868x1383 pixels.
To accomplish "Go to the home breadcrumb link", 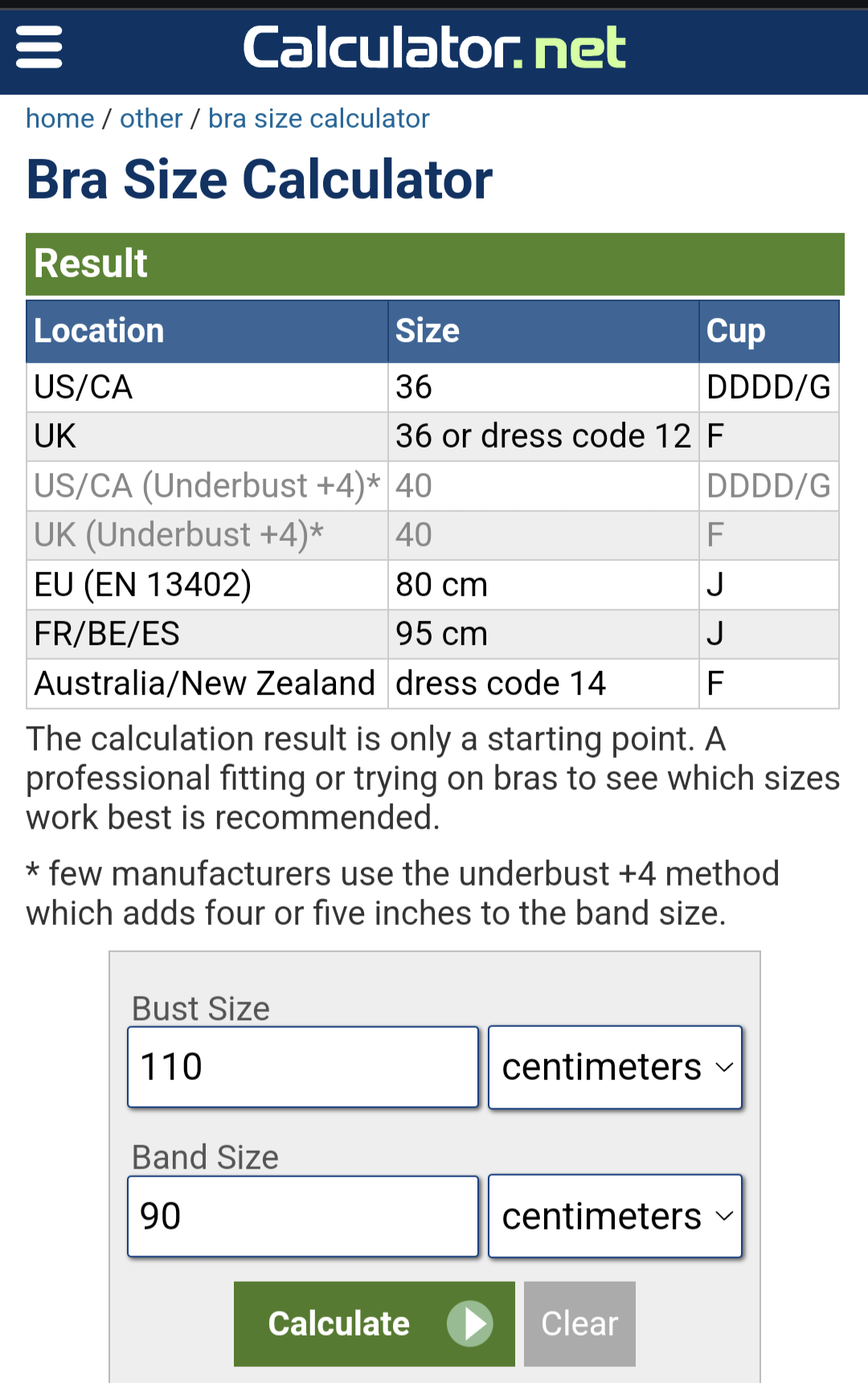I will click(x=60, y=119).
